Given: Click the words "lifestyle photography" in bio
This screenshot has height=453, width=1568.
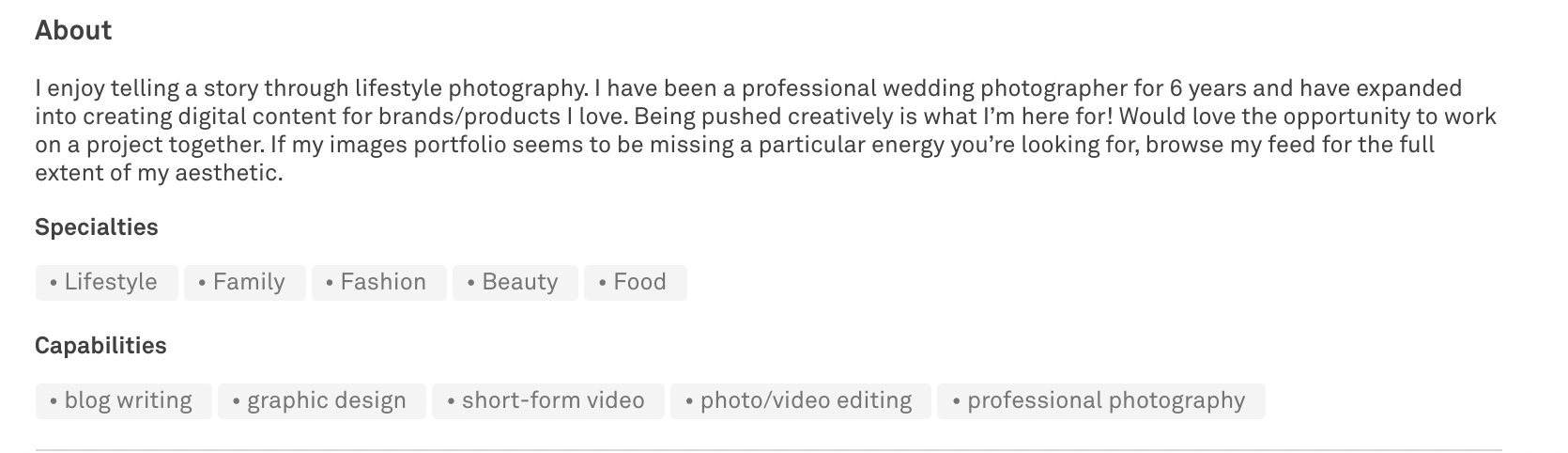Looking at the screenshot, I should coord(471,88).
